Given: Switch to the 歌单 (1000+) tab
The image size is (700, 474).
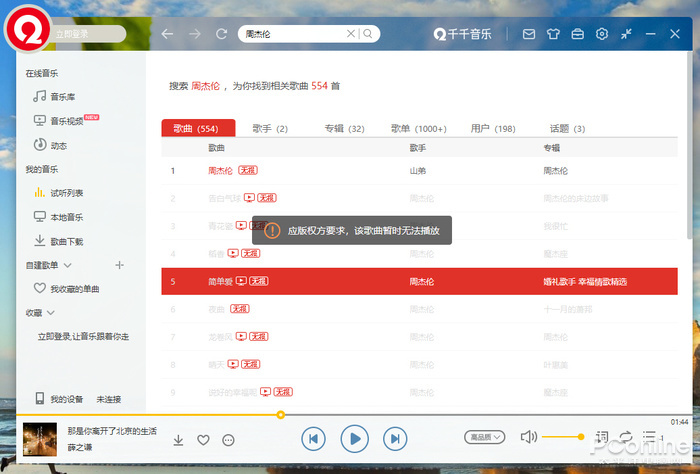Looking at the screenshot, I should pyautogui.click(x=419, y=129).
